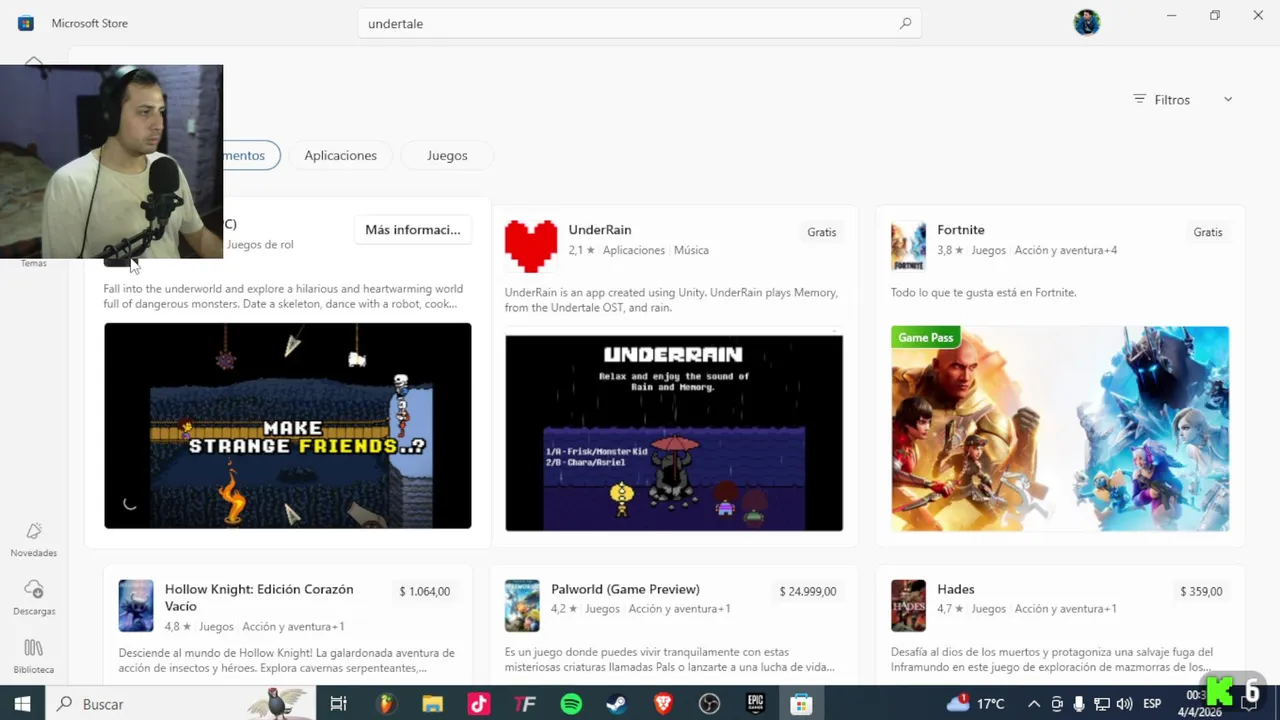This screenshot has width=1280, height=720.
Task: Open the Windows Start menu
Action: coord(22,704)
